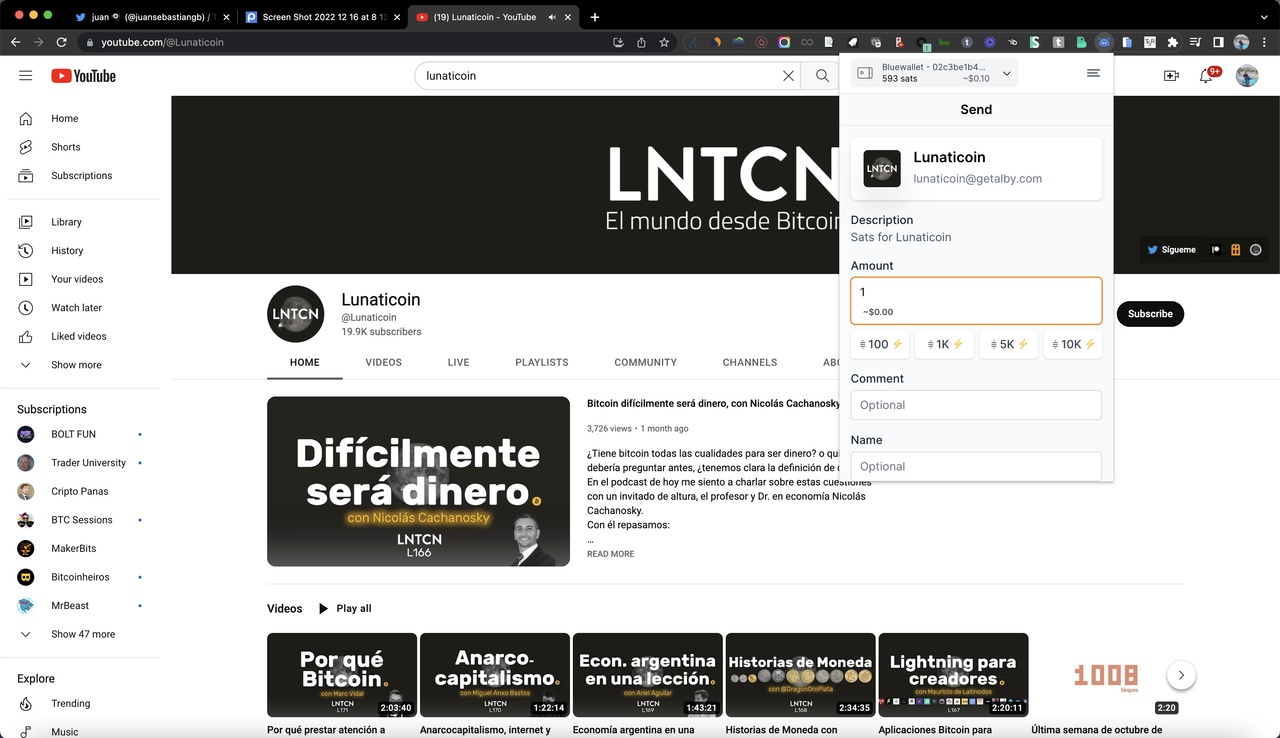Open the YouTube hamburger guide menu
Viewport: 1280px width, 738px height.
coord(26,76)
